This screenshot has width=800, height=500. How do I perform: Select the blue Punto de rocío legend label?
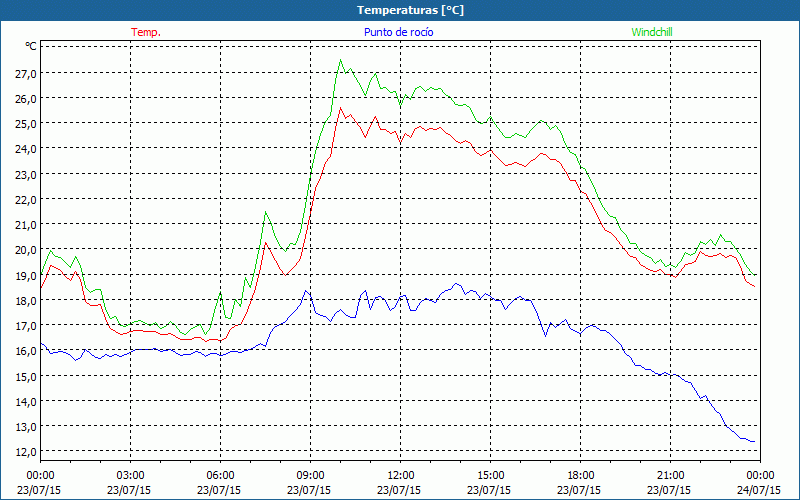click(398, 32)
